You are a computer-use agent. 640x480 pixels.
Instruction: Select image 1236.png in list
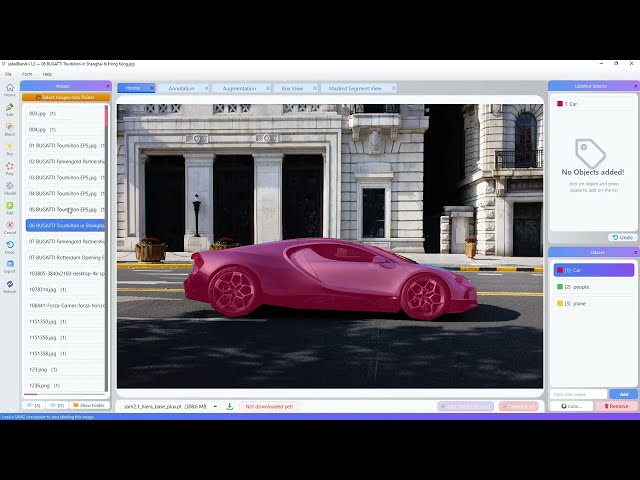click(x=65, y=385)
